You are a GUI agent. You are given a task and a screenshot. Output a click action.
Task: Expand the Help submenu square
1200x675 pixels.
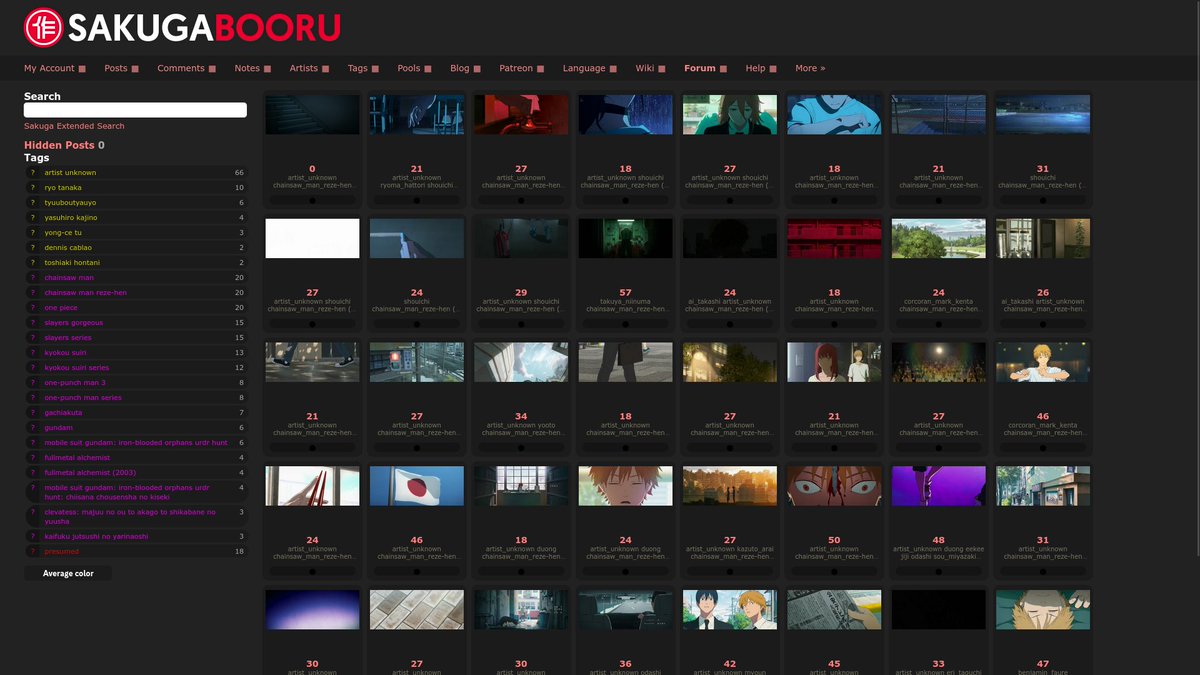click(773, 69)
